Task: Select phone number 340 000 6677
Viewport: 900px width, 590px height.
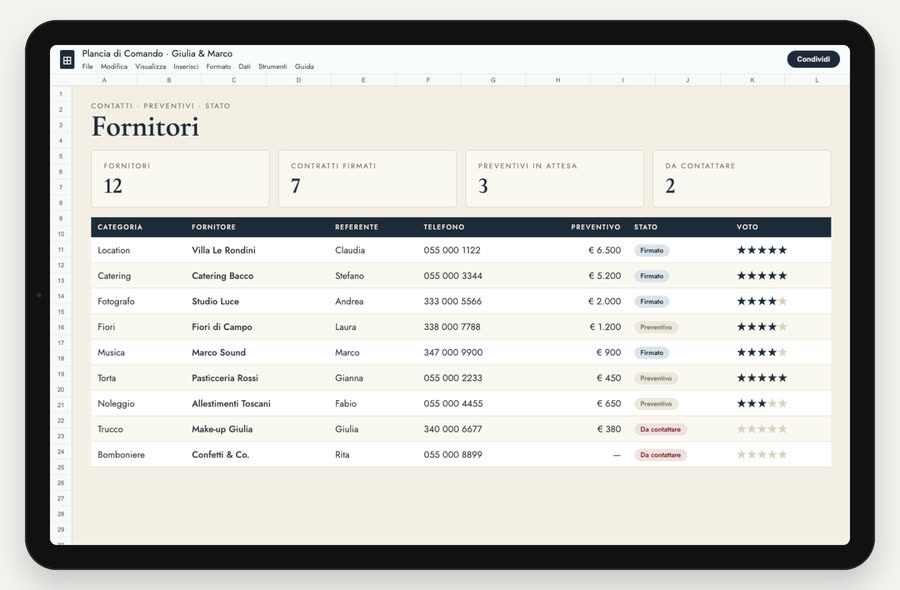Action: (x=453, y=429)
